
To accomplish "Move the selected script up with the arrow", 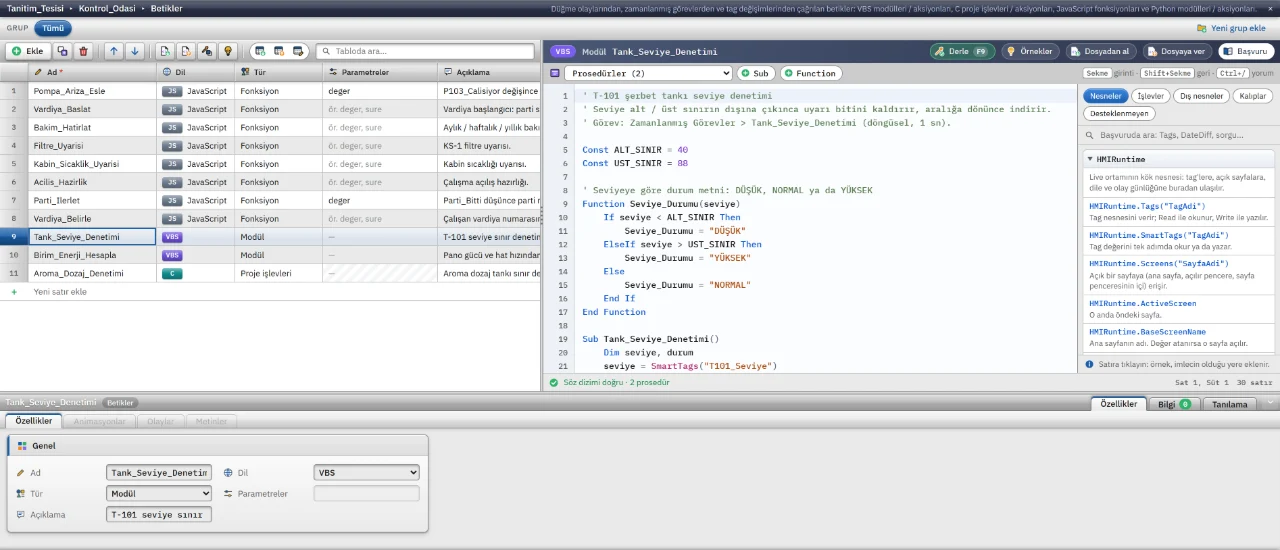I will [x=113, y=51].
